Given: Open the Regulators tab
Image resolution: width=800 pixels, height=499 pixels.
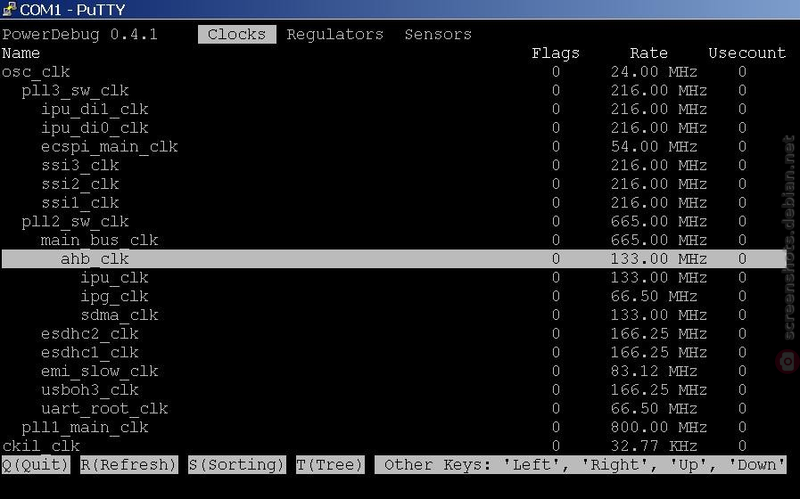Looking at the screenshot, I should point(335,34).
